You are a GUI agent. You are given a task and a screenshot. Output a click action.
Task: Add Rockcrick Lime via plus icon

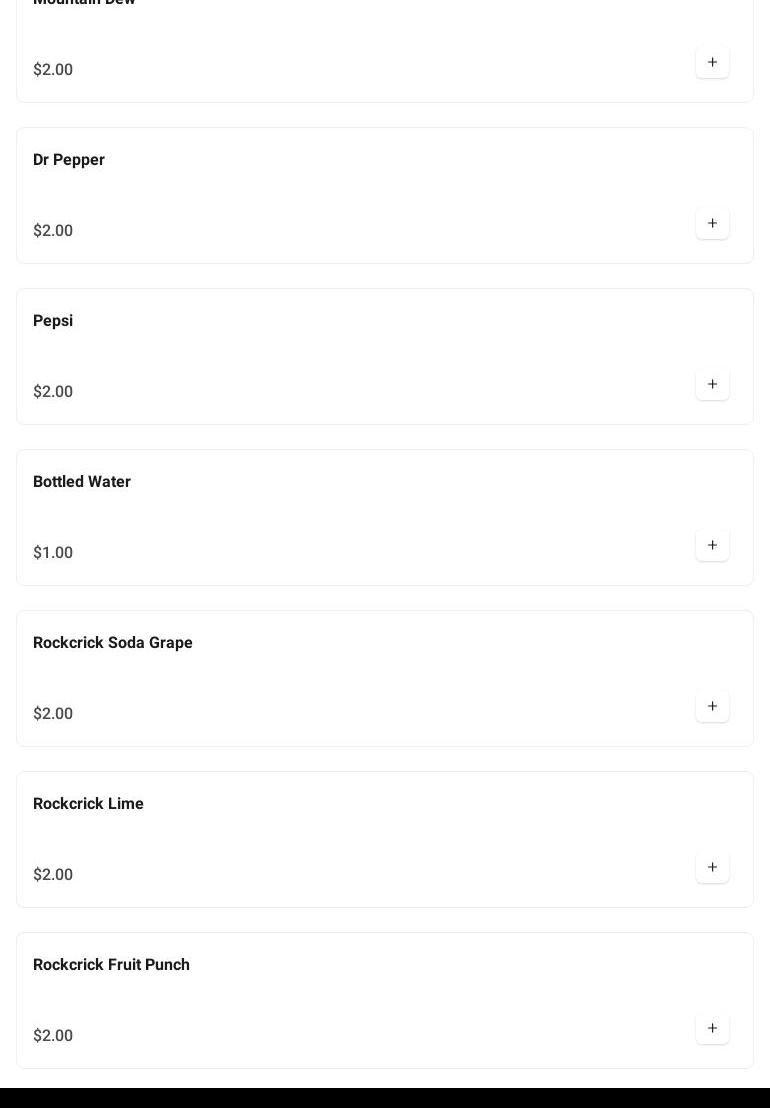pos(712,868)
